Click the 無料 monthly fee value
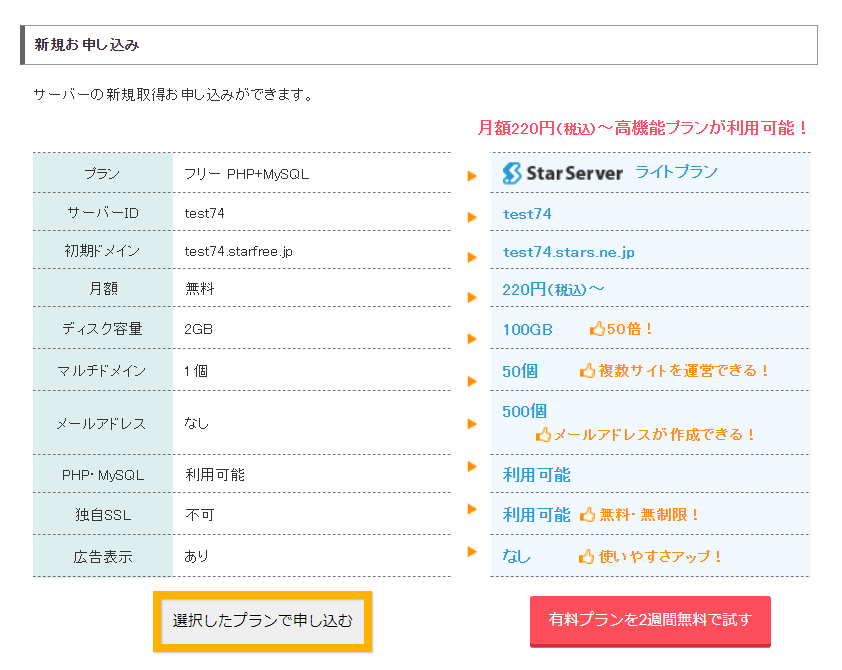 tap(200, 289)
